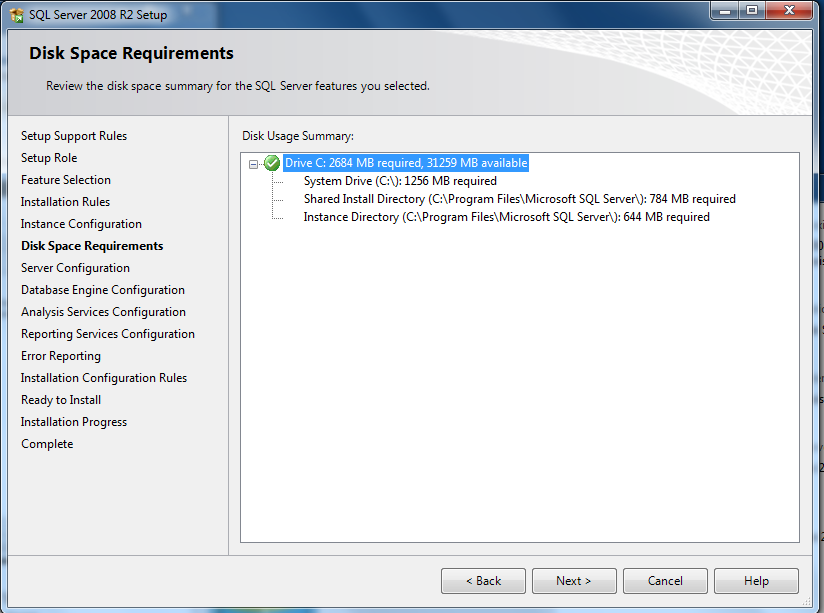Proceed with the Next > button
This screenshot has width=824, height=613.
[x=574, y=581]
